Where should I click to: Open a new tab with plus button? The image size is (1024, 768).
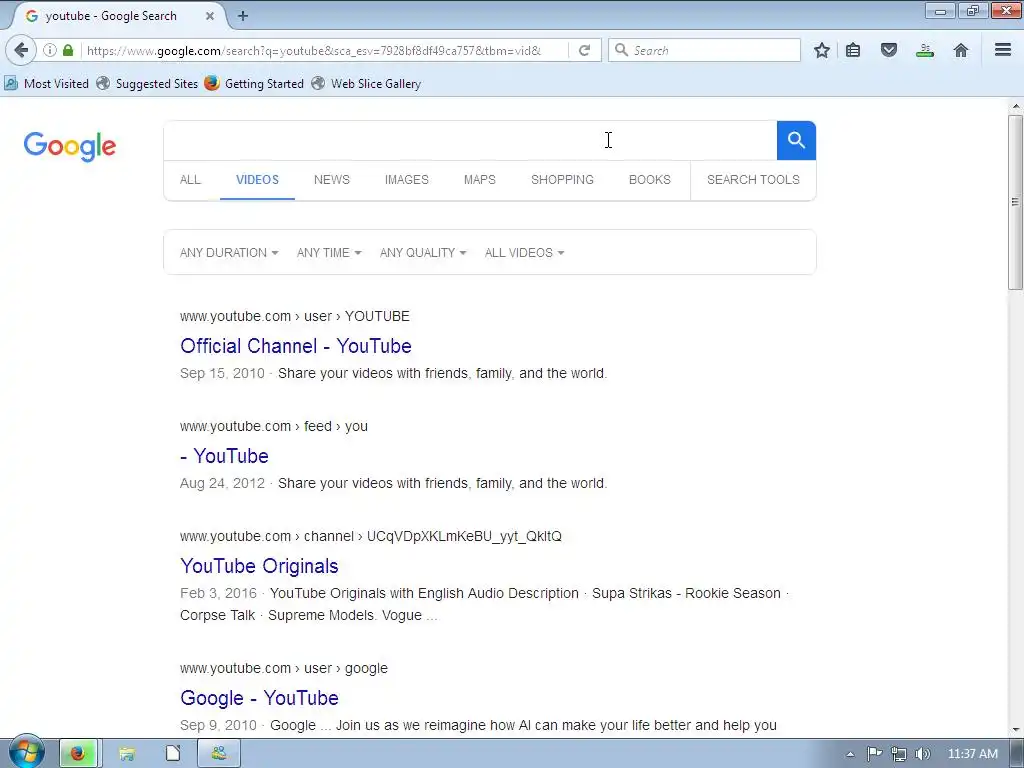tap(243, 16)
